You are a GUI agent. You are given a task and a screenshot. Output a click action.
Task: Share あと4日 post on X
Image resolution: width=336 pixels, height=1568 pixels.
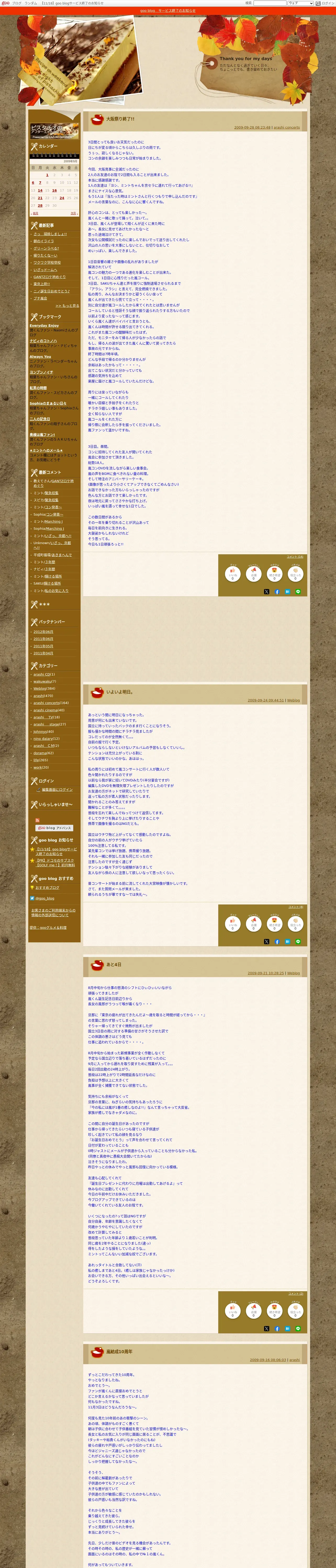266,1329
